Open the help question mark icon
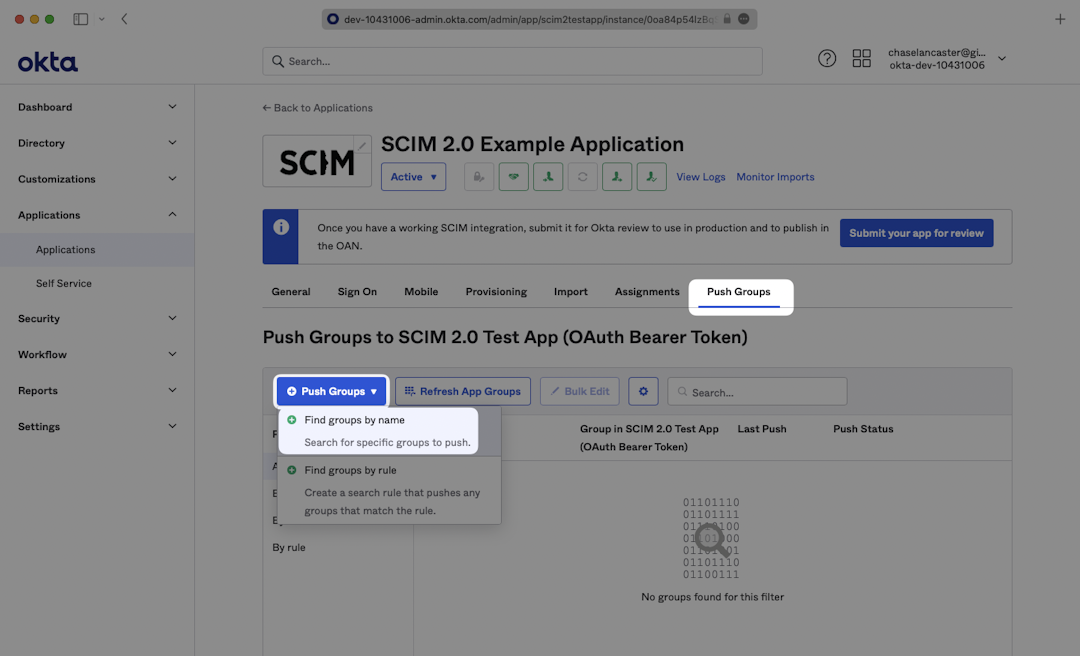1080x656 pixels. (827, 59)
